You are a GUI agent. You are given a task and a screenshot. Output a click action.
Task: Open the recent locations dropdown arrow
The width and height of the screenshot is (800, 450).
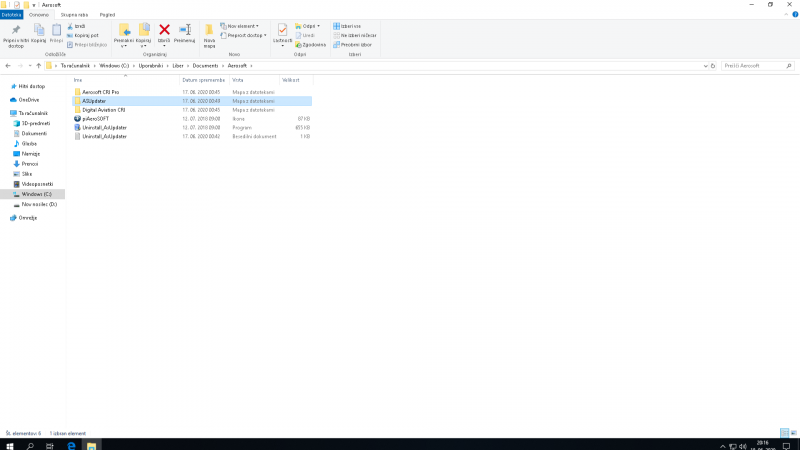pyautogui.click(x=30, y=66)
